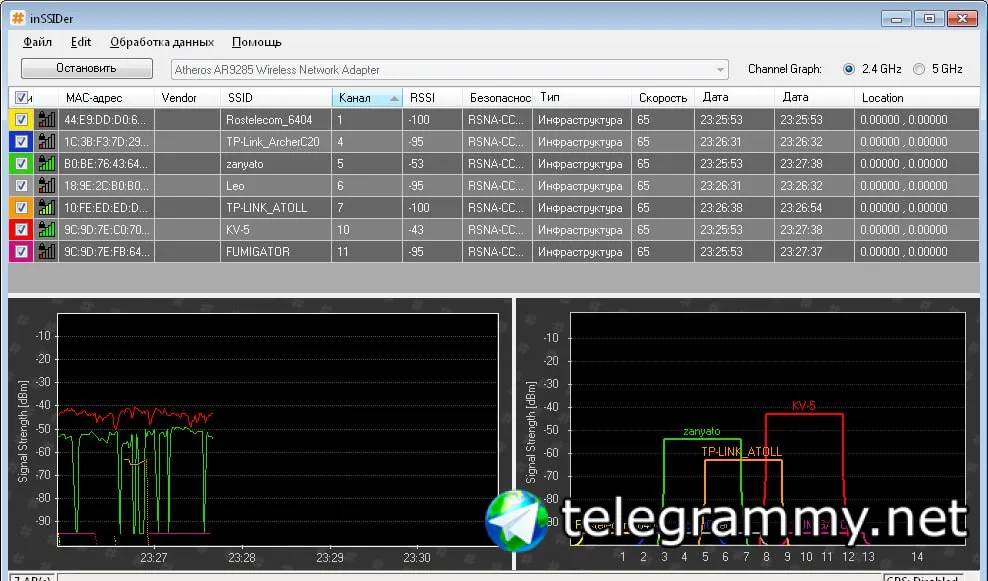Screen dimensions: 988x581
Task: Maximize the inSSIDer window
Action: click(929, 18)
